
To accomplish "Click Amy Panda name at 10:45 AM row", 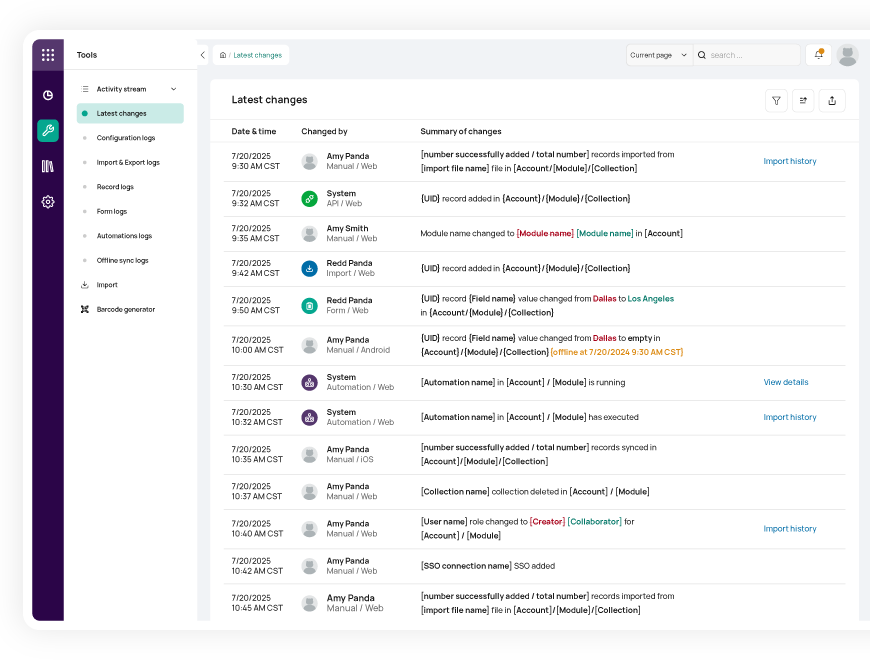I will pos(350,598).
